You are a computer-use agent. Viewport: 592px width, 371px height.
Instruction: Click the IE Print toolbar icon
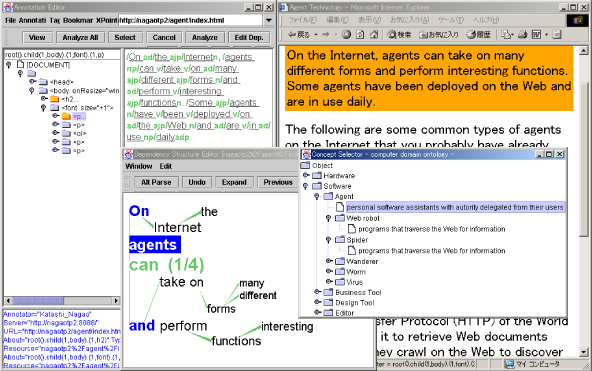point(523,35)
